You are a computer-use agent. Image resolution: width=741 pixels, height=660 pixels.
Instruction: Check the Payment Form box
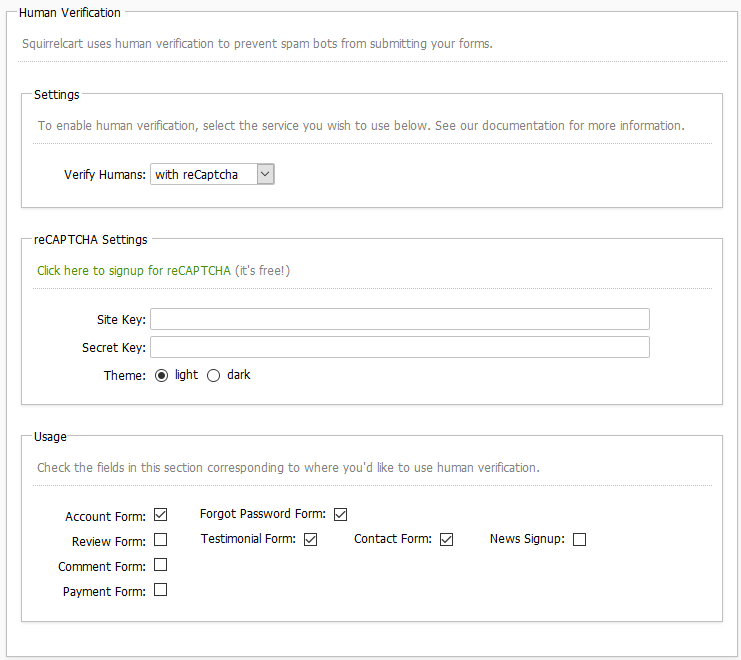[x=160, y=590]
